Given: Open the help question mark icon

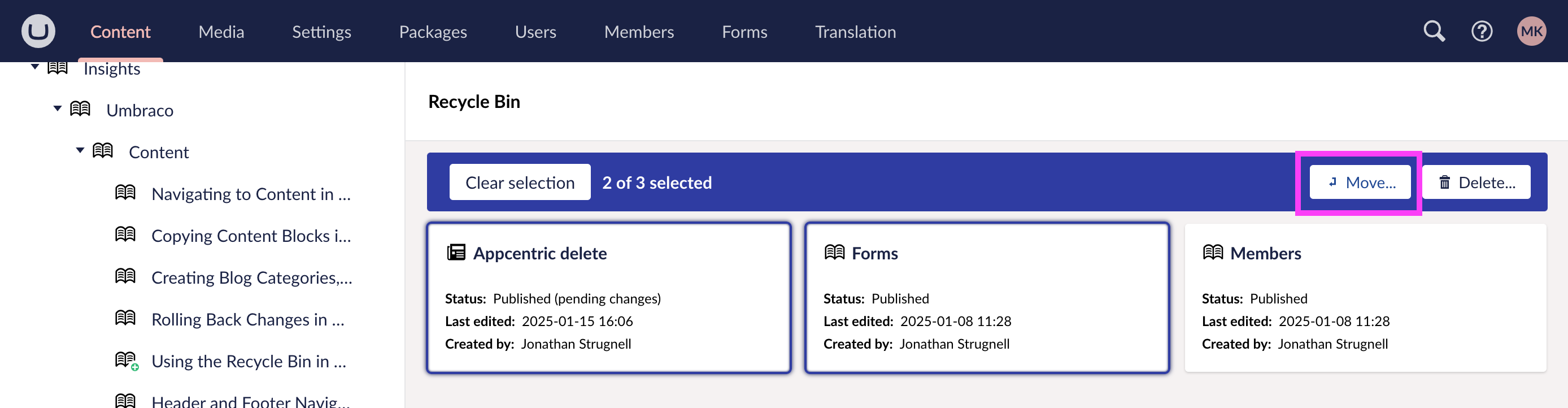Looking at the screenshot, I should [x=1482, y=31].
